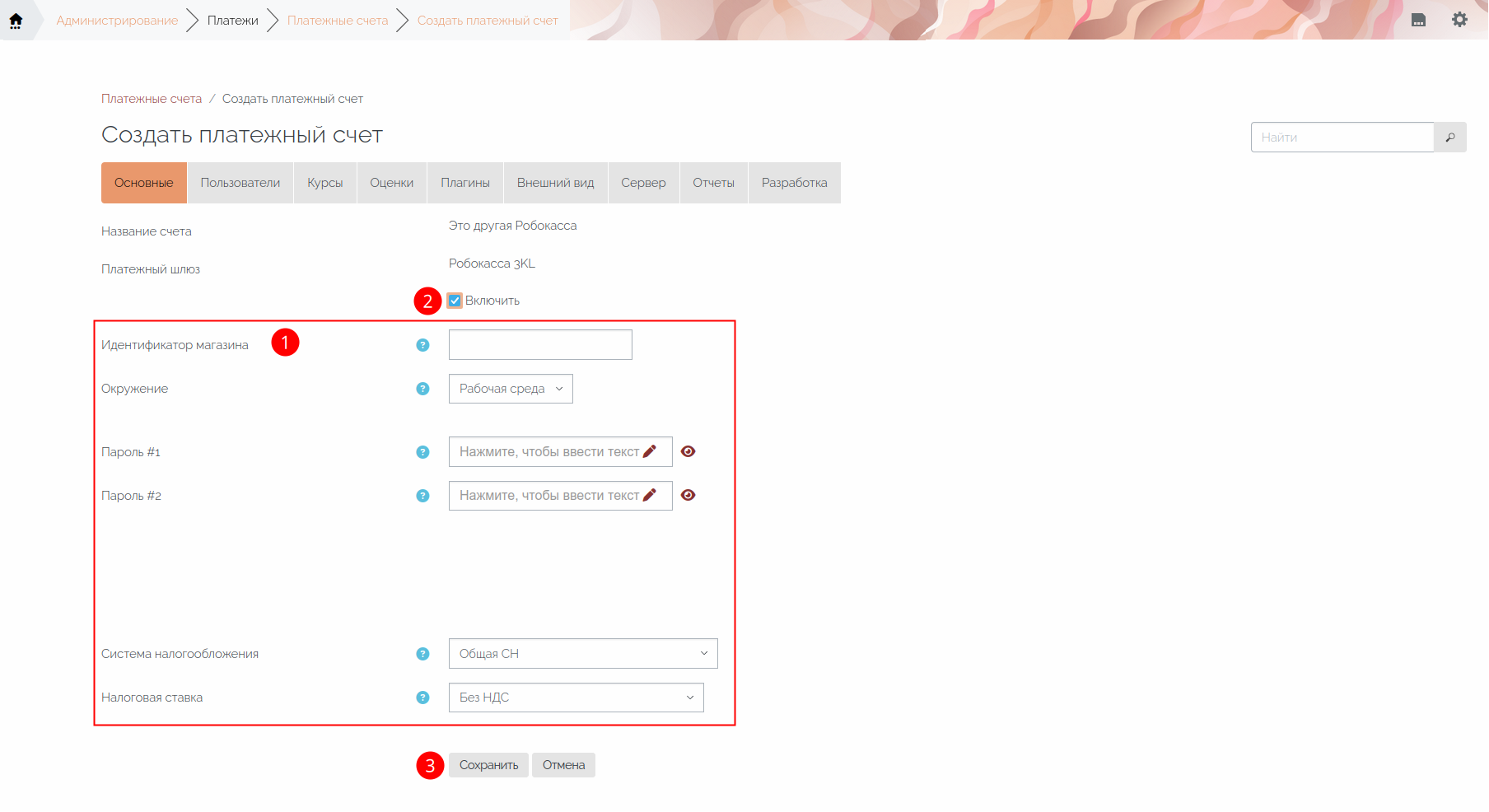The image size is (1489, 812).
Task: Open the settings gear icon
Action: tap(1459, 20)
